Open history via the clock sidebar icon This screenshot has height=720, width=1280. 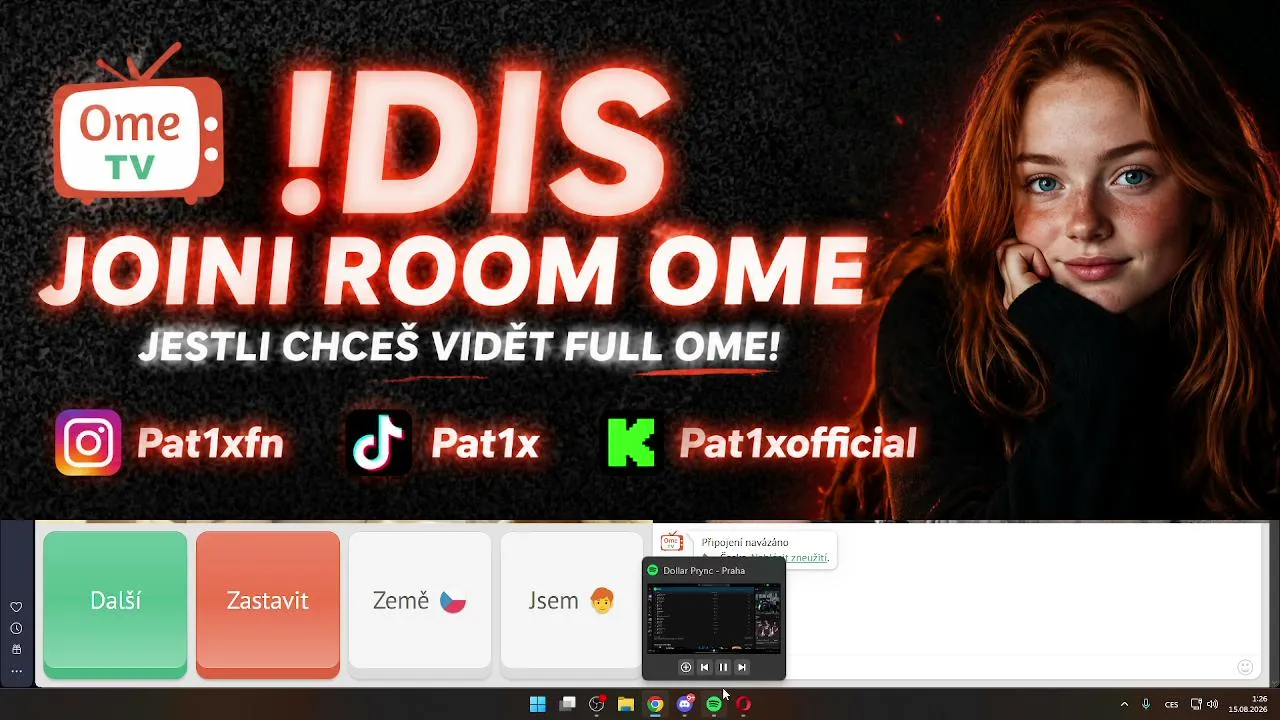click(x=16, y=628)
